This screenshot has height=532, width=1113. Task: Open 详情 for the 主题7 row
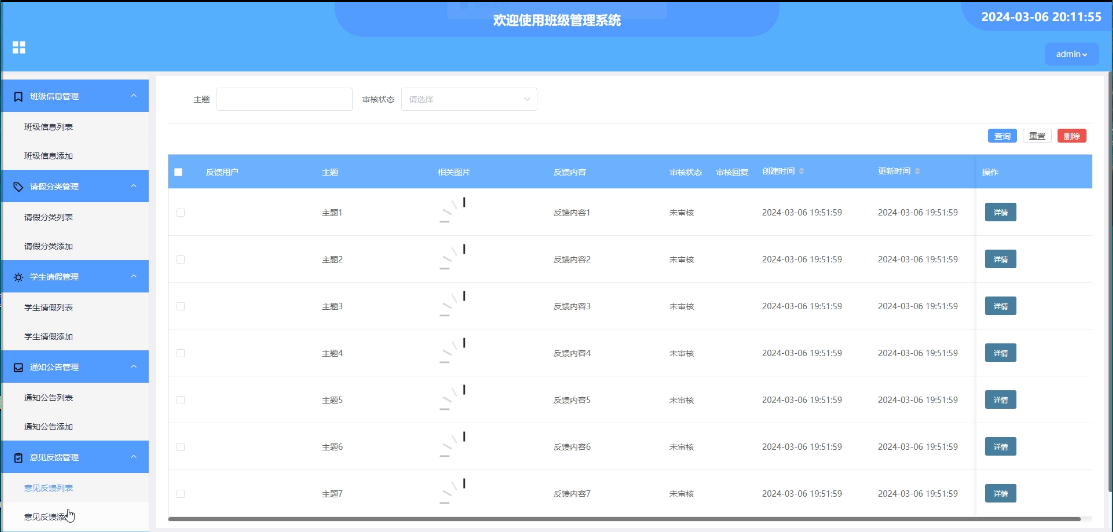pos(1000,494)
